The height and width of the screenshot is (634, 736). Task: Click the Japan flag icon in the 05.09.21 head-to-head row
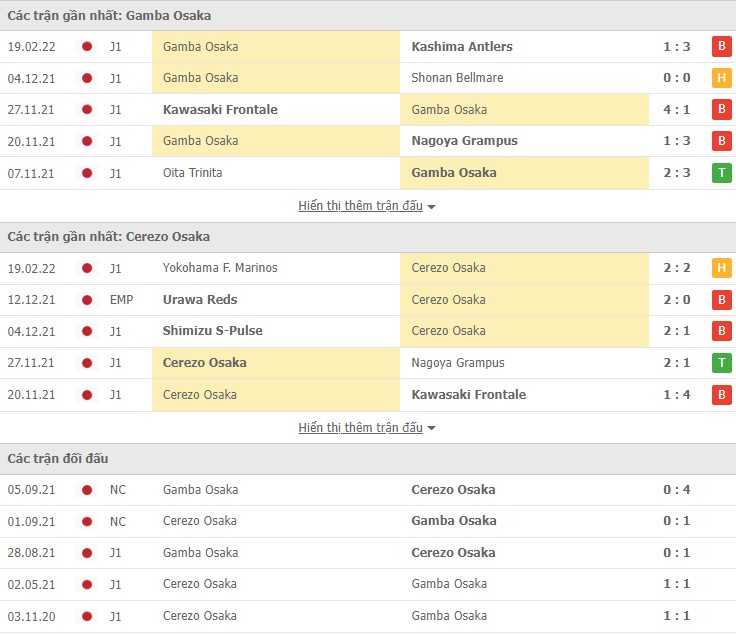87,490
